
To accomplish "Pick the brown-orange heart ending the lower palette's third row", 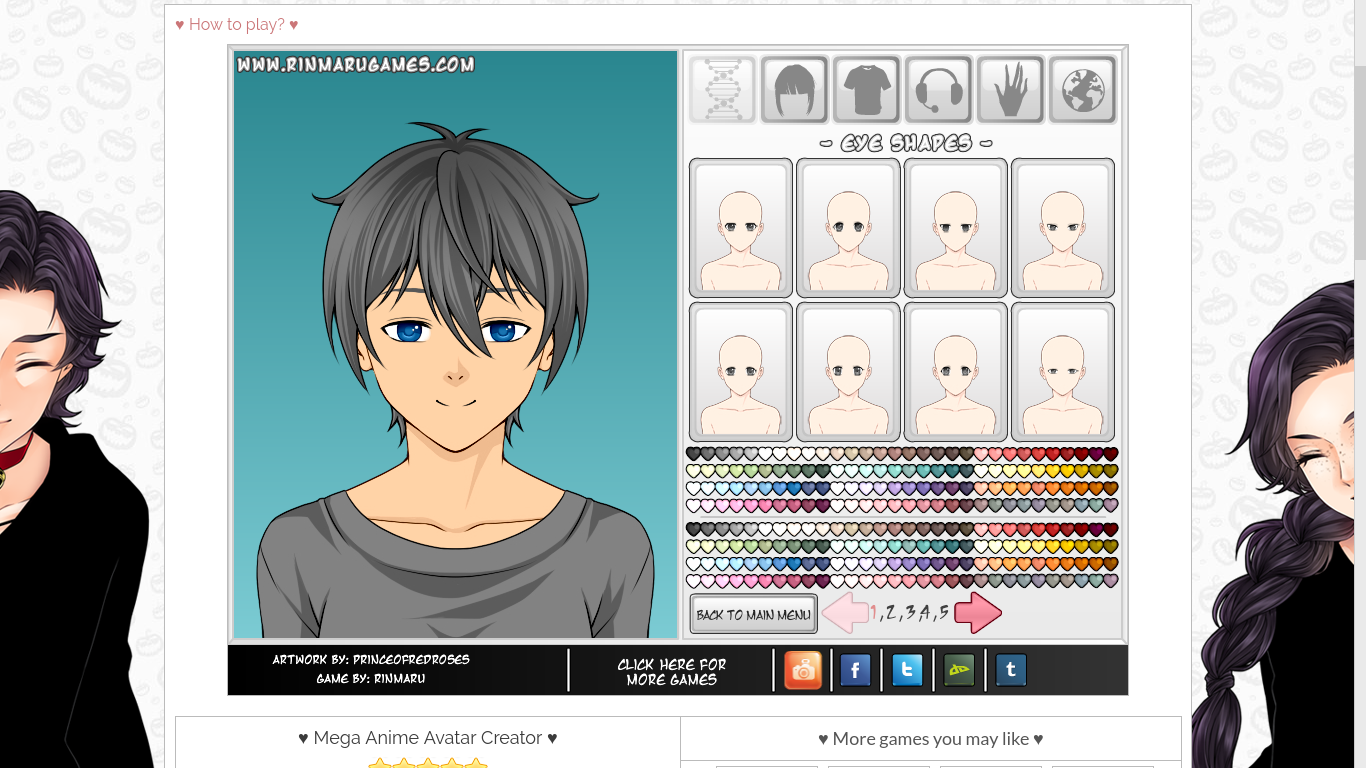I will pyautogui.click(x=1110, y=563).
